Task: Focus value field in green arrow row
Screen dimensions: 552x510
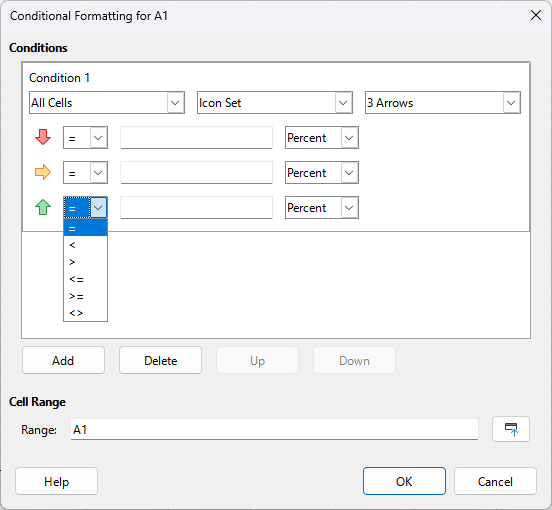Action: click(x=196, y=208)
